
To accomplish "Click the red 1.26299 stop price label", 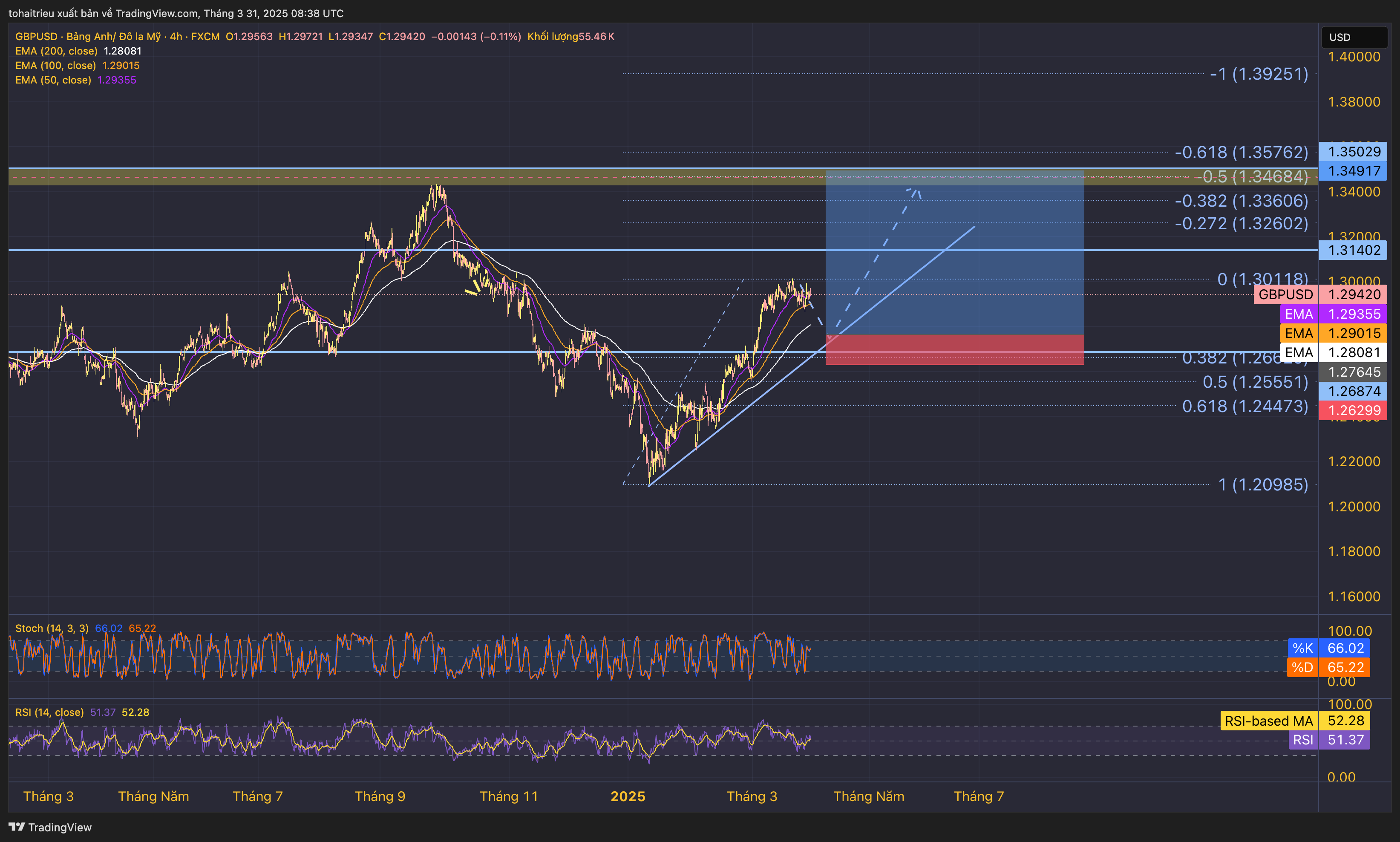I will 1353,410.
